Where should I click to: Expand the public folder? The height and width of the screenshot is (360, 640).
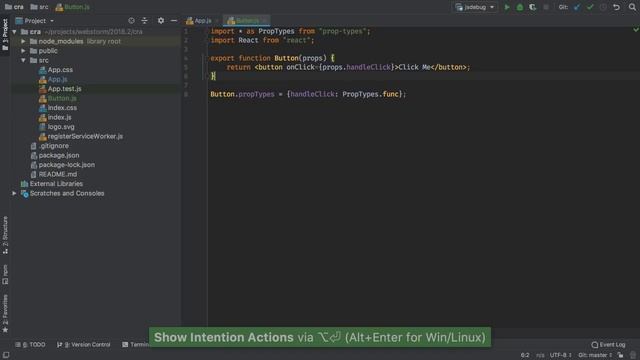click(23, 51)
